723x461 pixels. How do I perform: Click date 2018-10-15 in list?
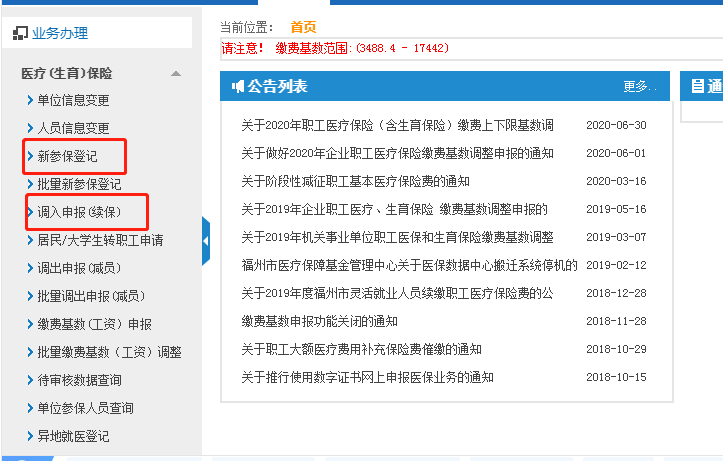pyautogui.click(x=616, y=378)
